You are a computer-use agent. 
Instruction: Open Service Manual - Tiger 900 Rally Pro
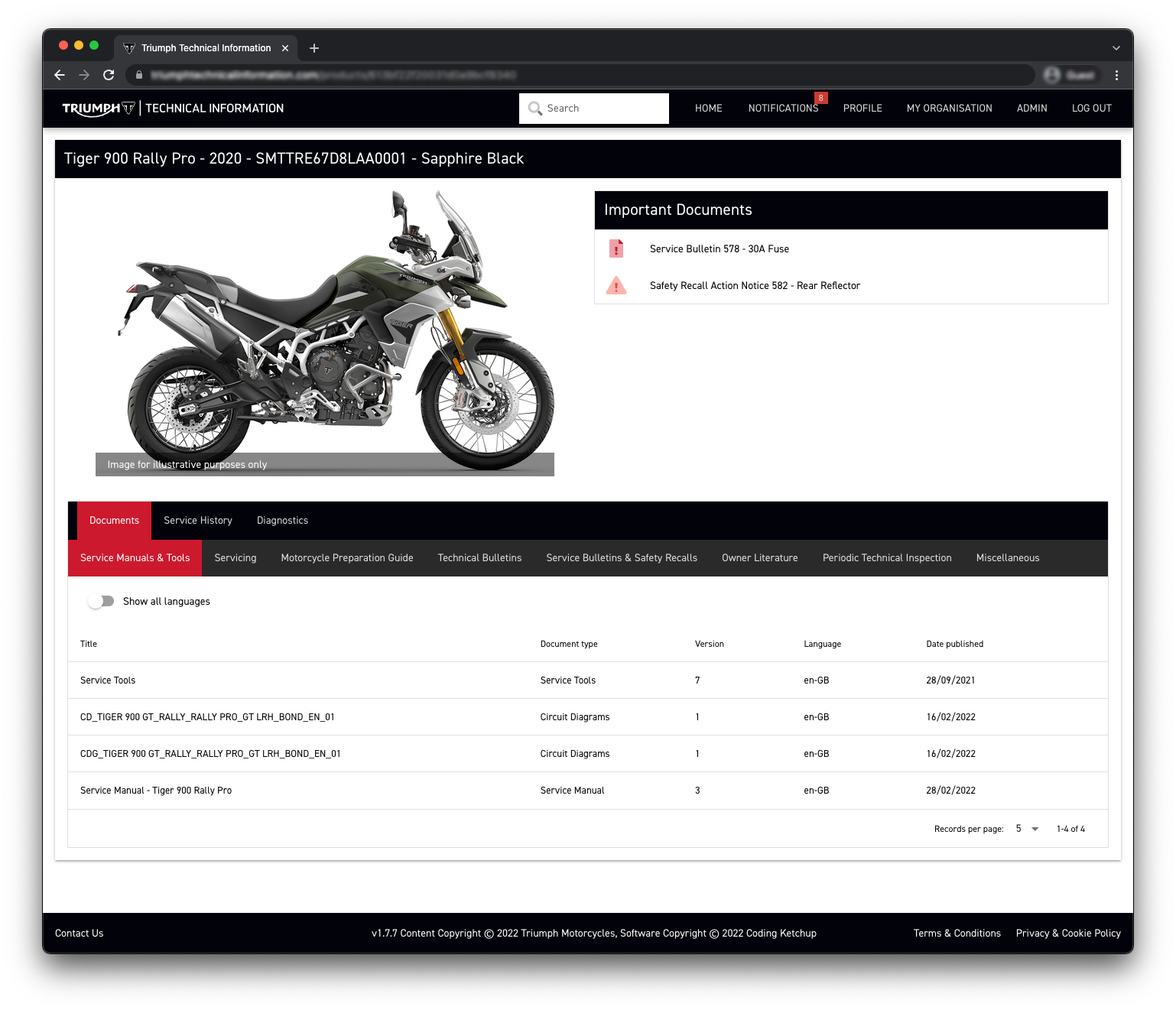(156, 791)
